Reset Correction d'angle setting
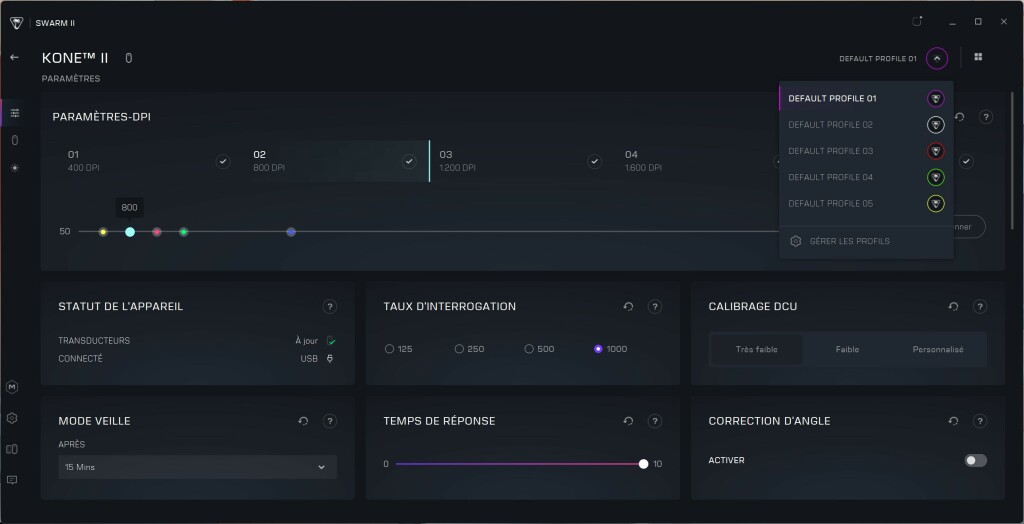This screenshot has height=524, width=1024. [x=953, y=421]
